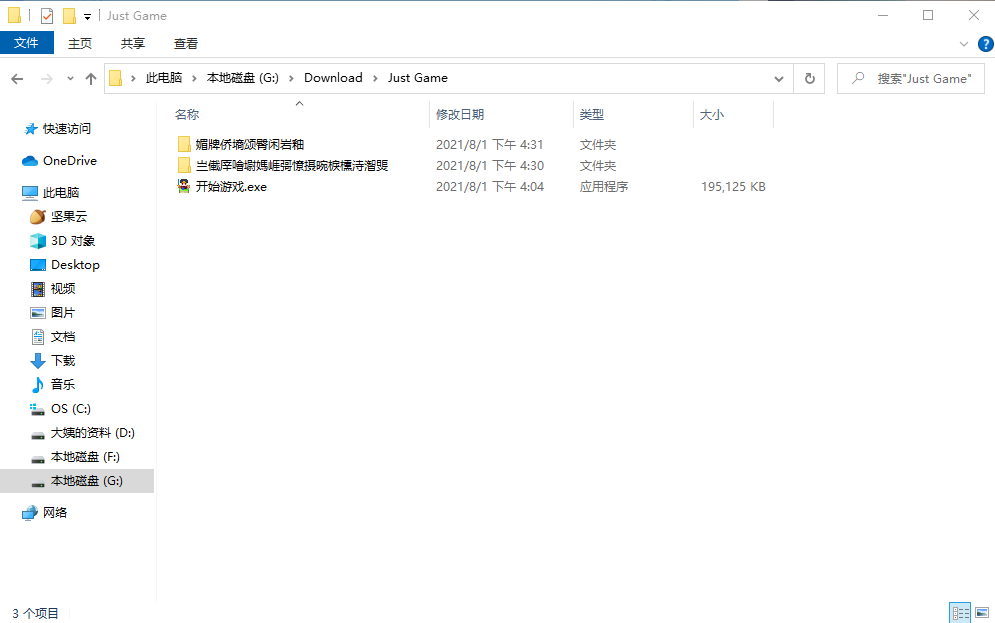Click the refresh button beside address bar
995x623 pixels.
point(810,78)
